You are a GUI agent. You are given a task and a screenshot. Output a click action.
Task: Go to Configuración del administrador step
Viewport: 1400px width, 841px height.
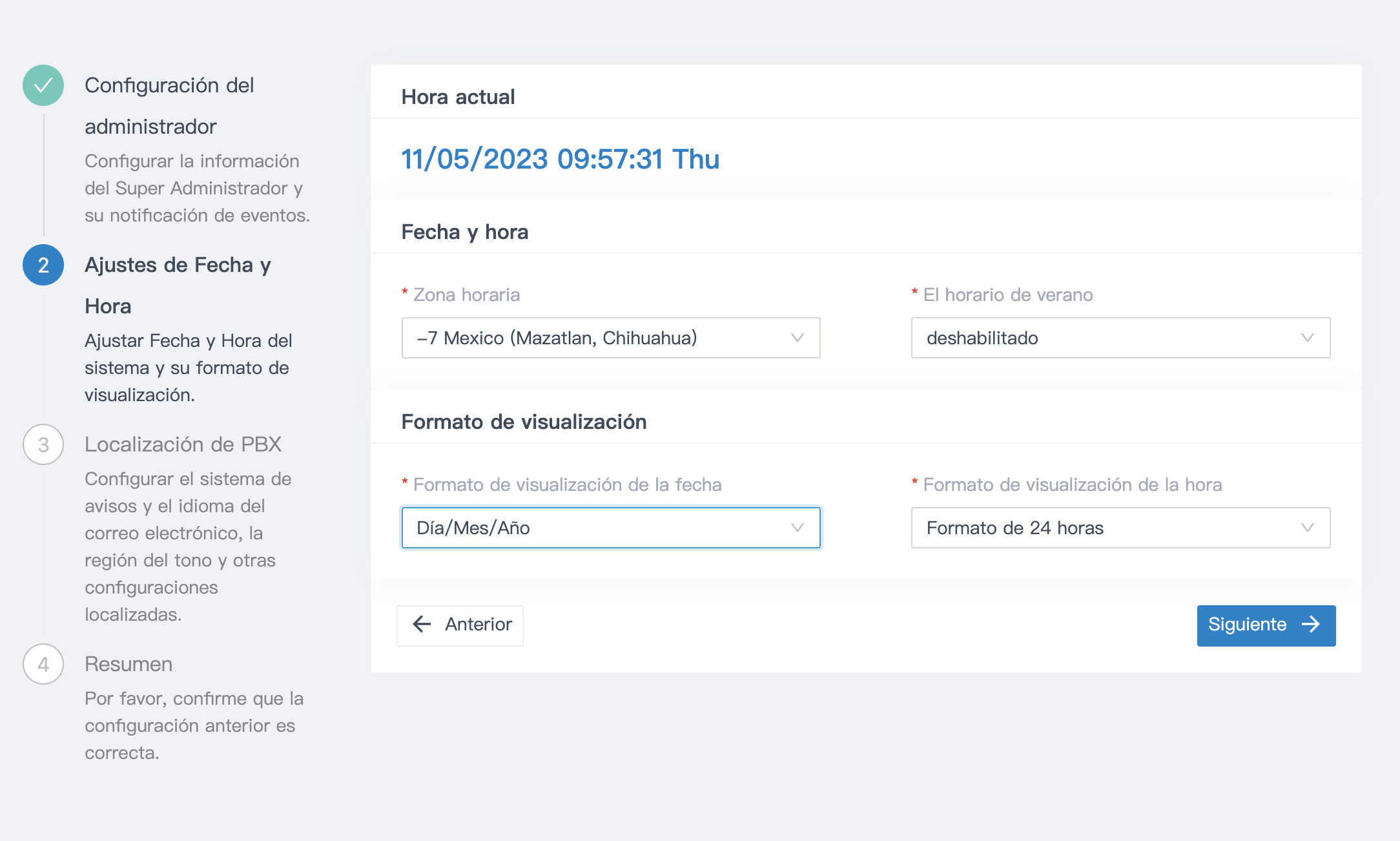pyautogui.click(x=169, y=106)
